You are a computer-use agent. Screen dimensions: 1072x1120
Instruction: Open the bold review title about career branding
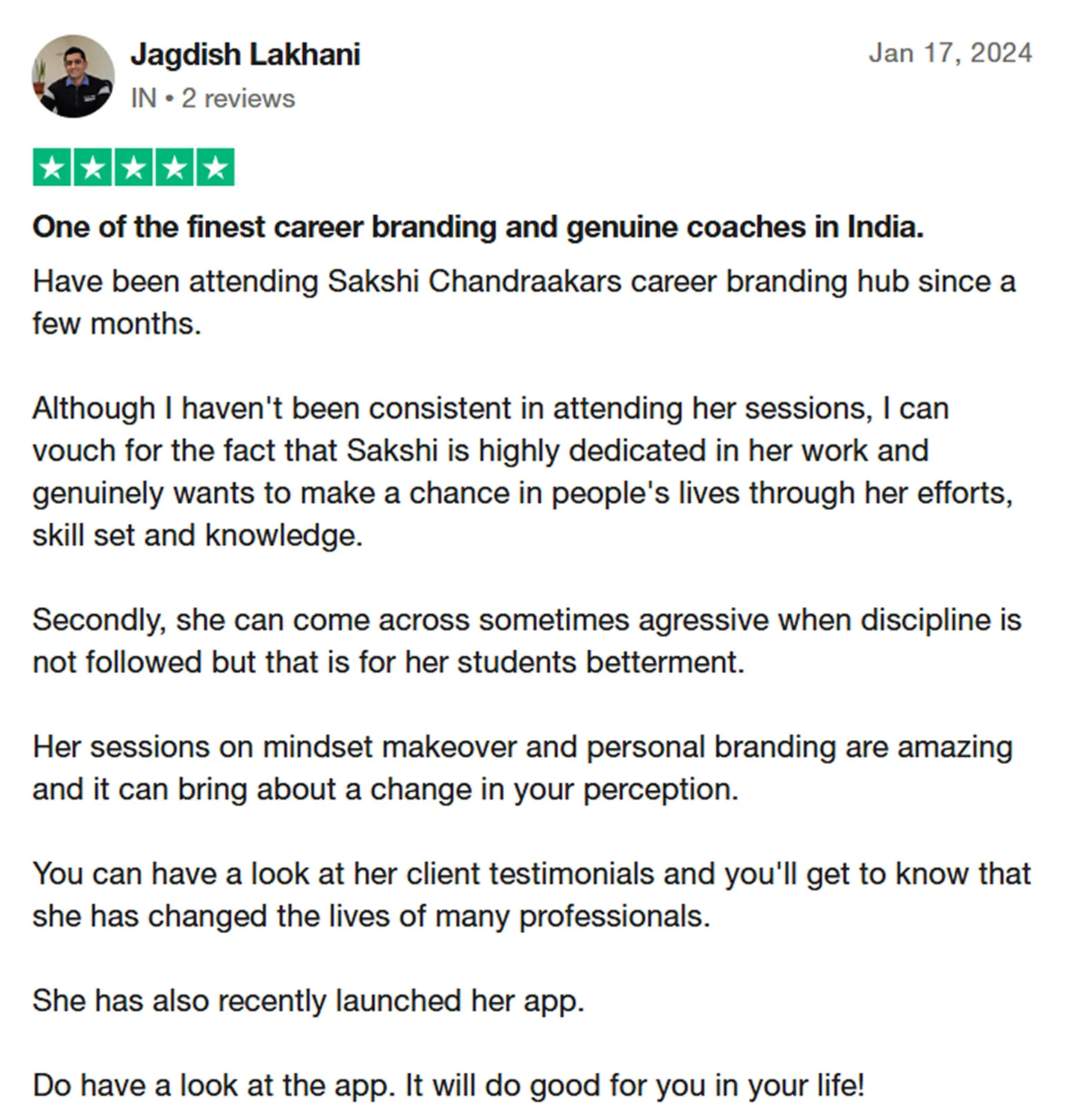tap(478, 227)
